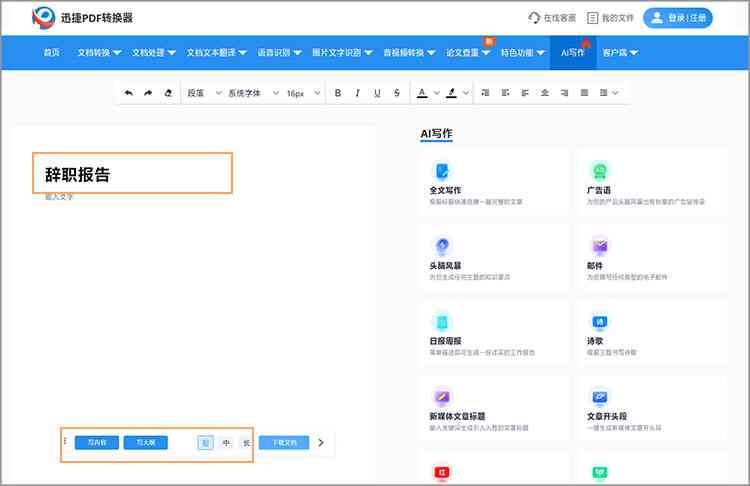Open 在线客服 headset support
This screenshot has height=486, width=750.
tap(552, 18)
